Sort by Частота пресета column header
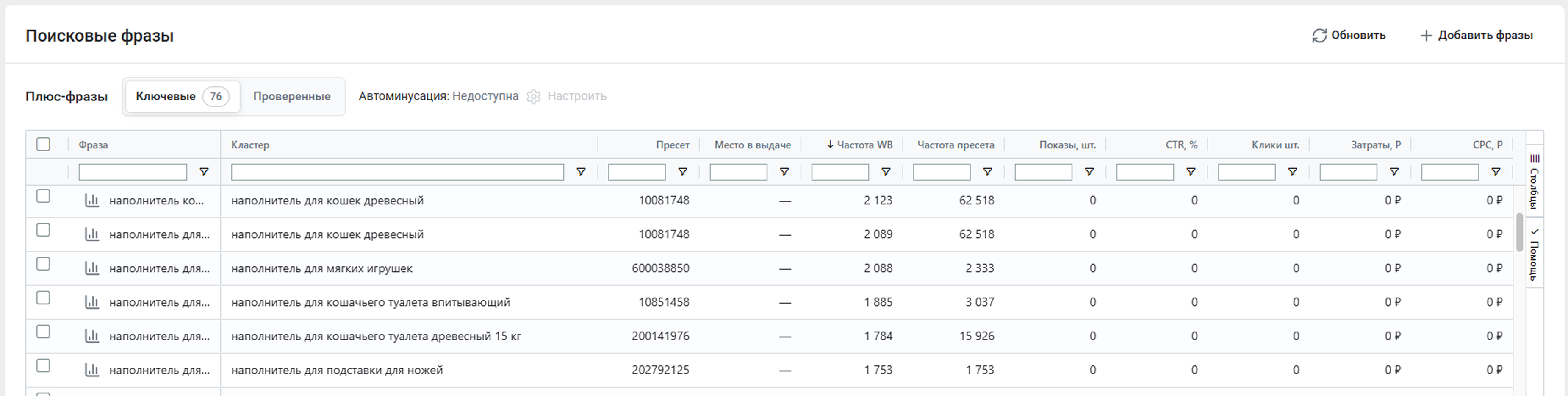The height and width of the screenshot is (396, 1568). click(955, 145)
